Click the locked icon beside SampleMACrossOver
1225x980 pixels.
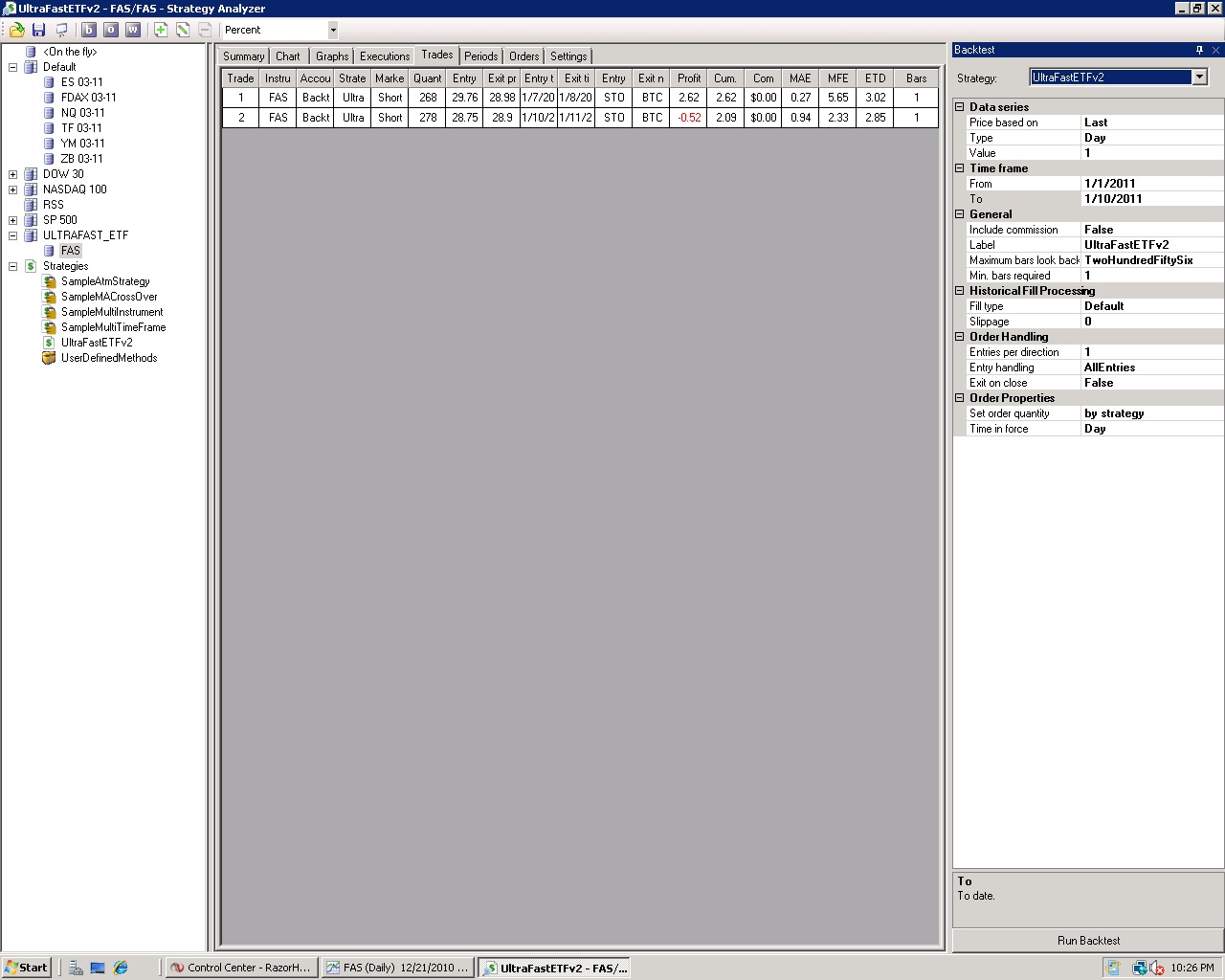coord(49,297)
